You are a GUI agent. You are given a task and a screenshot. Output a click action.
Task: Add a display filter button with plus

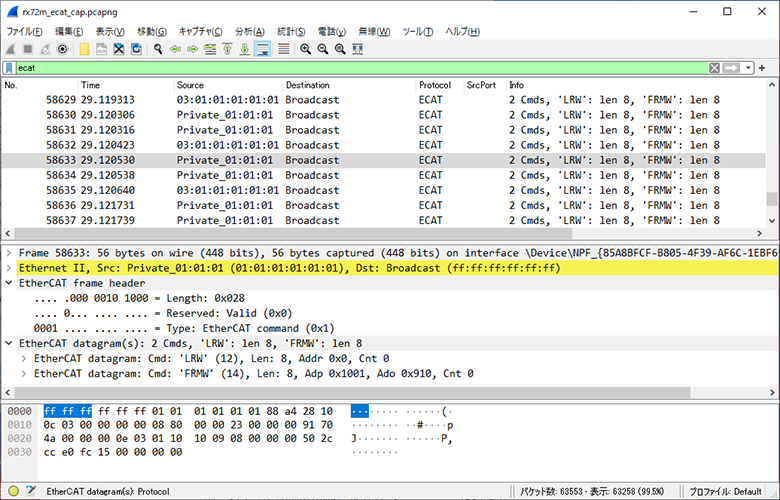click(x=762, y=68)
